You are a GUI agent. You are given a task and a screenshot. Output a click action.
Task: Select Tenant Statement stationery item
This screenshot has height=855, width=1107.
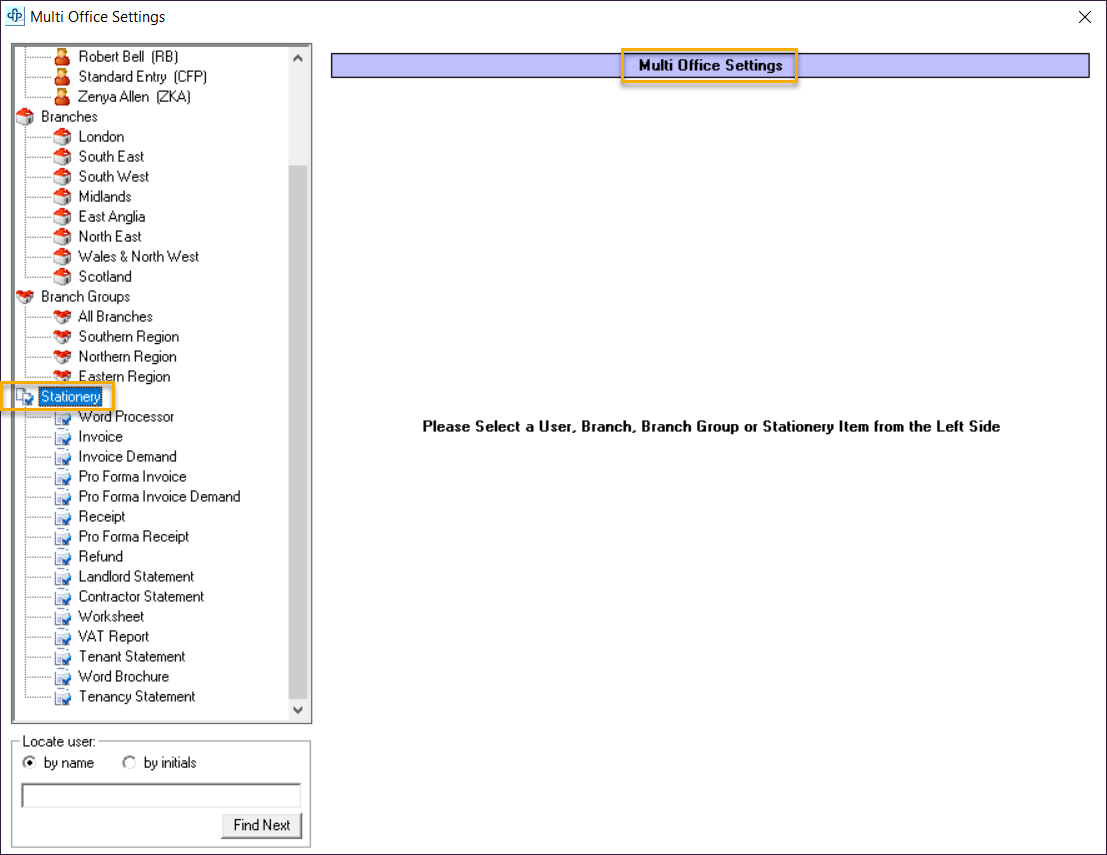pyautogui.click(x=132, y=657)
